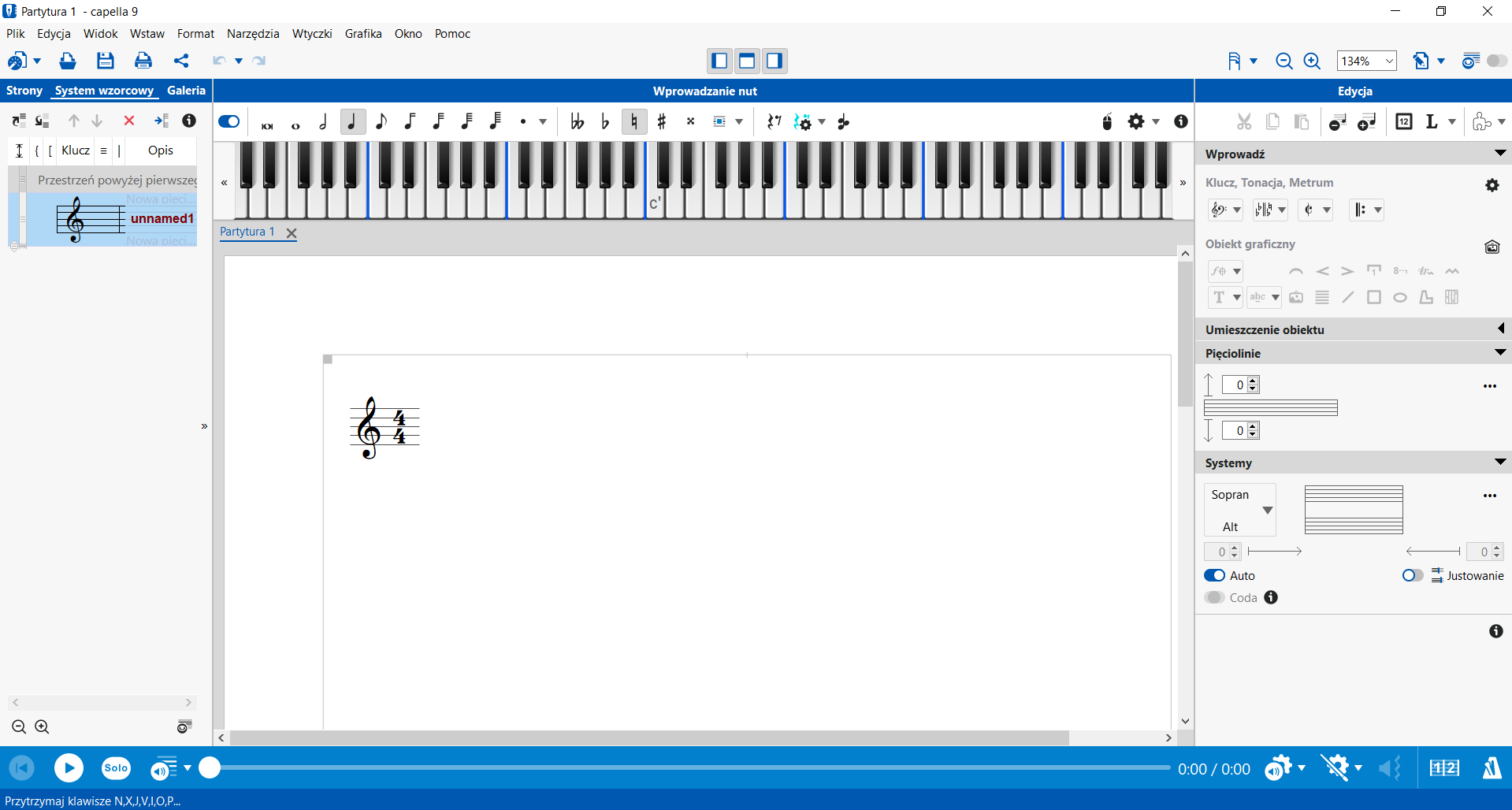
Task: Switch to the Galeria tab
Action: pyautogui.click(x=186, y=91)
